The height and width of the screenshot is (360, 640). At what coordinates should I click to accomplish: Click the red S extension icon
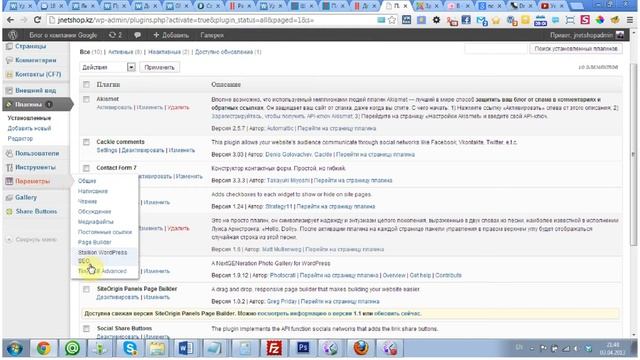[x=585, y=20]
